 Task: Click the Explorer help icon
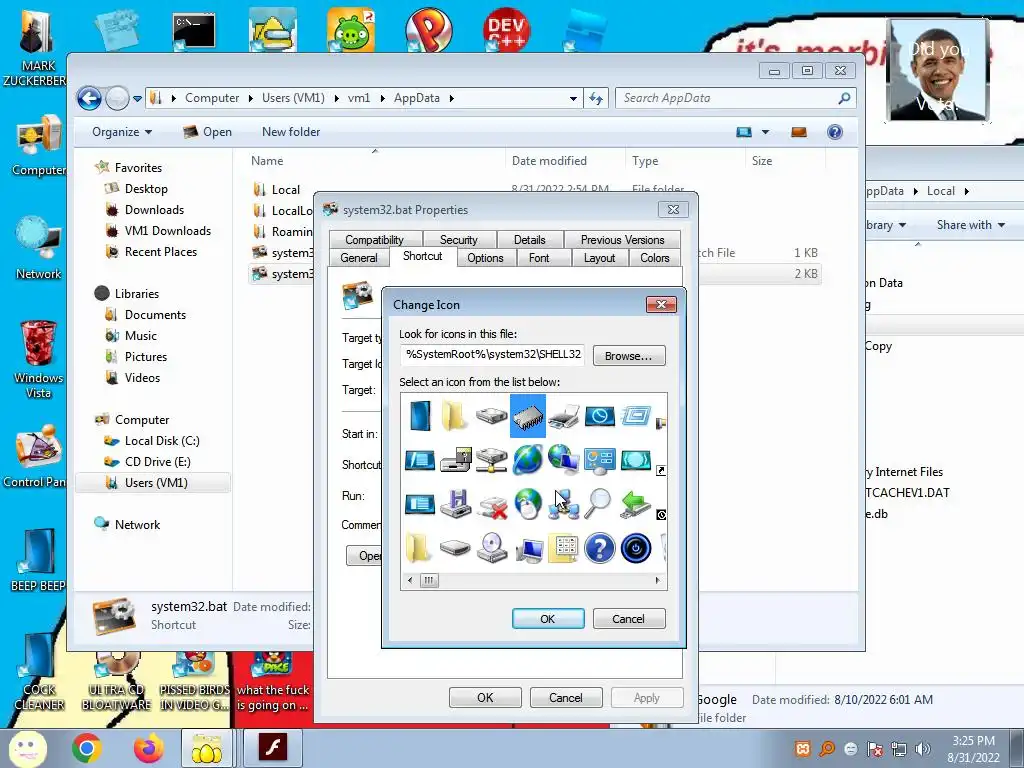835,132
